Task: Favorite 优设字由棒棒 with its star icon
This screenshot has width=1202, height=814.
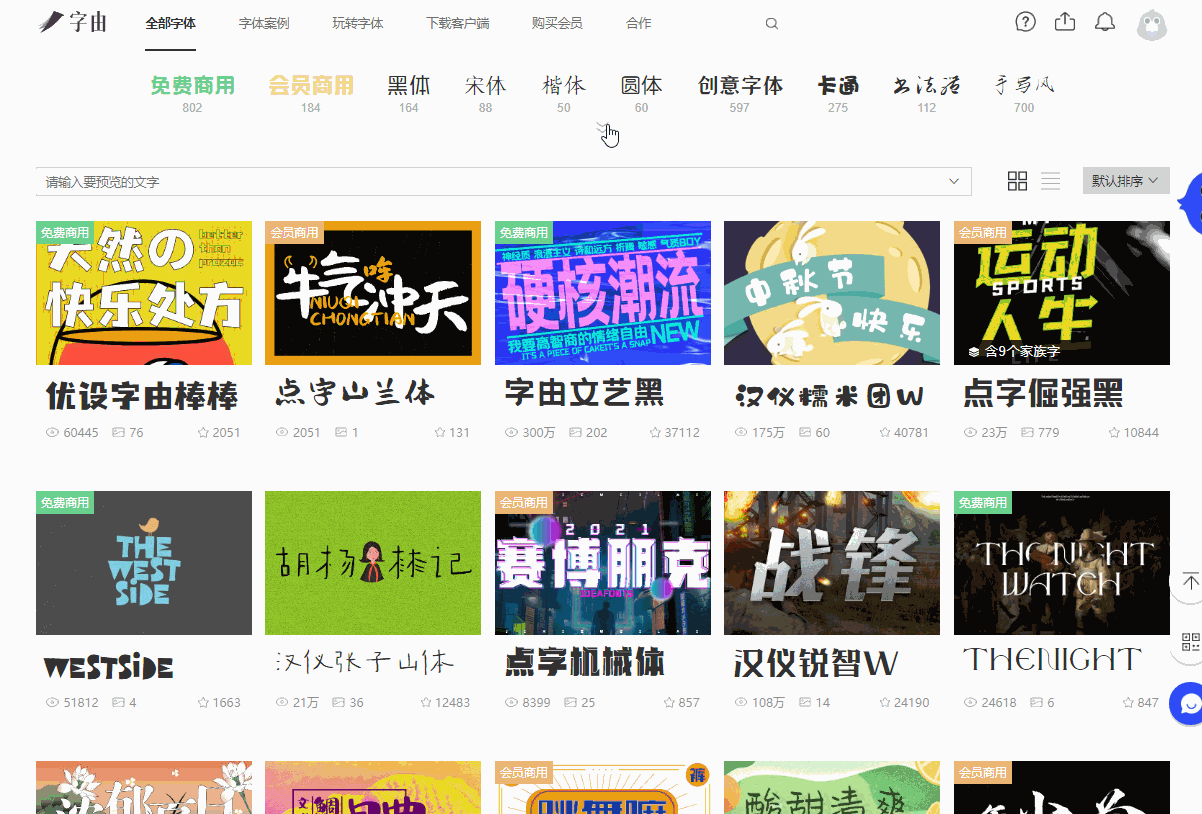Action: point(203,432)
